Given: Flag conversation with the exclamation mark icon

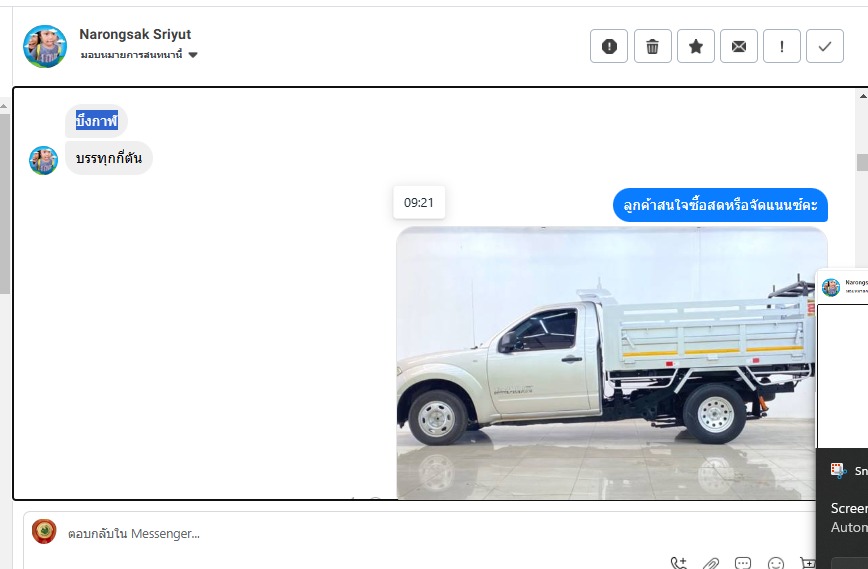Looking at the screenshot, I should (x=782, y=46).
